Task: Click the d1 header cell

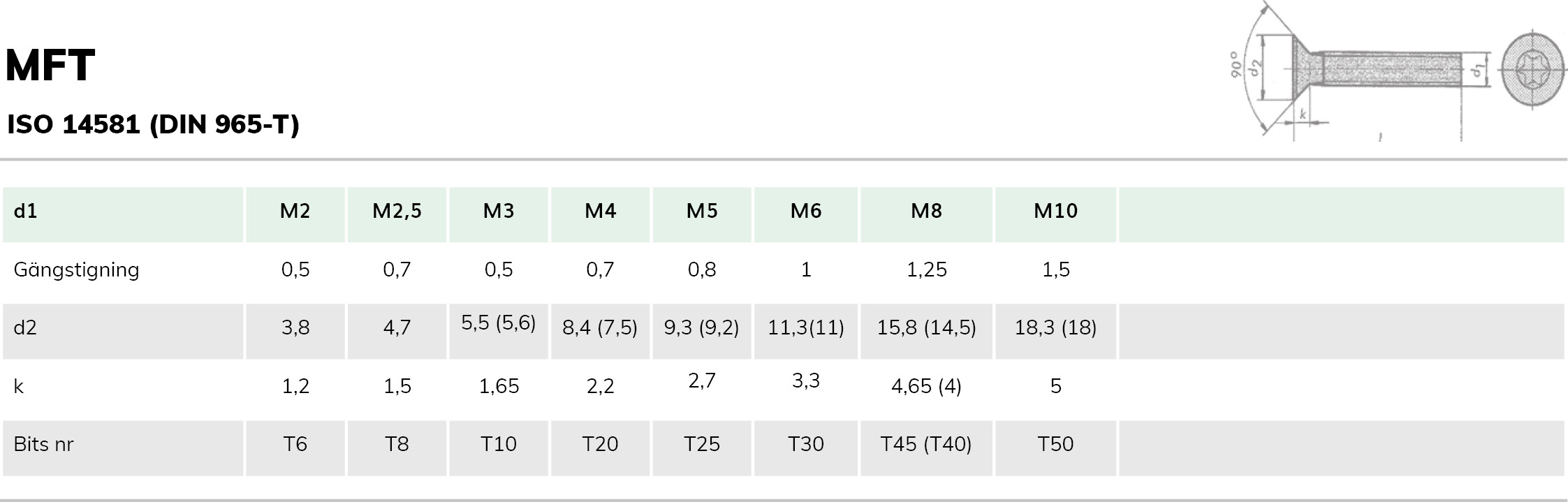Action: 25,211
